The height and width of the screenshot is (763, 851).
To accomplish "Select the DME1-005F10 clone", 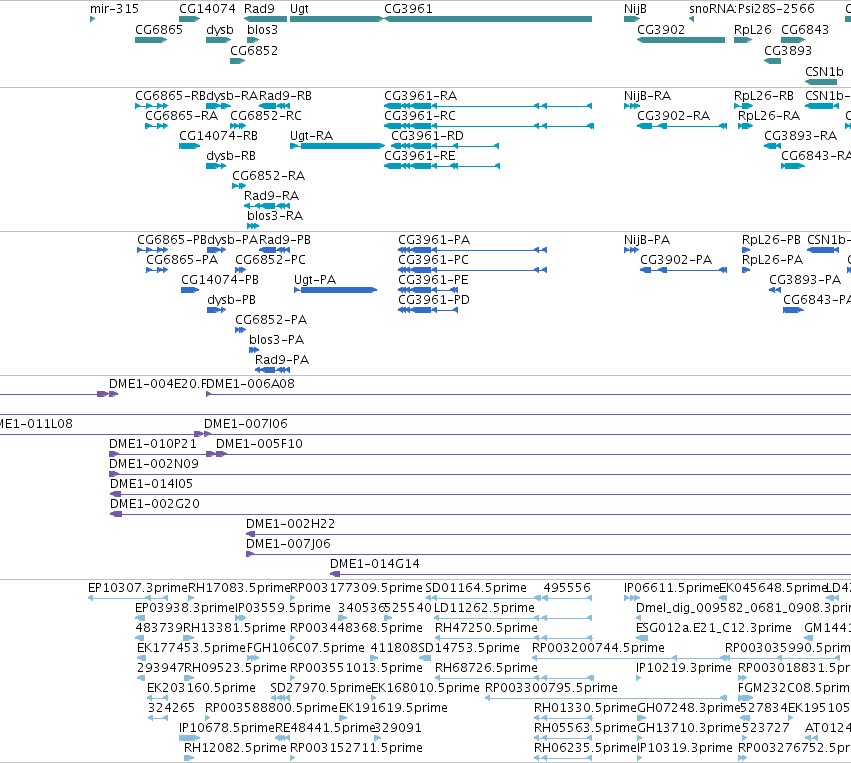I will coord(534,454).
